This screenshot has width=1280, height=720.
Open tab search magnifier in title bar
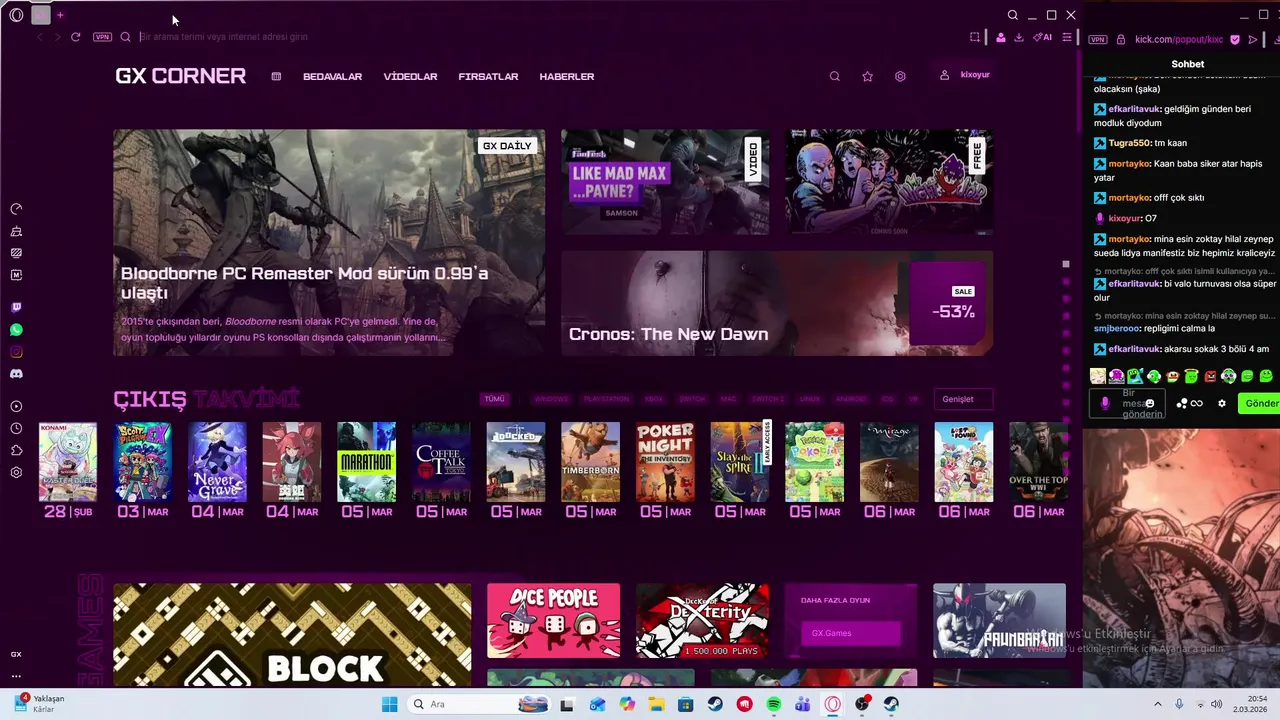point(1013,15)
